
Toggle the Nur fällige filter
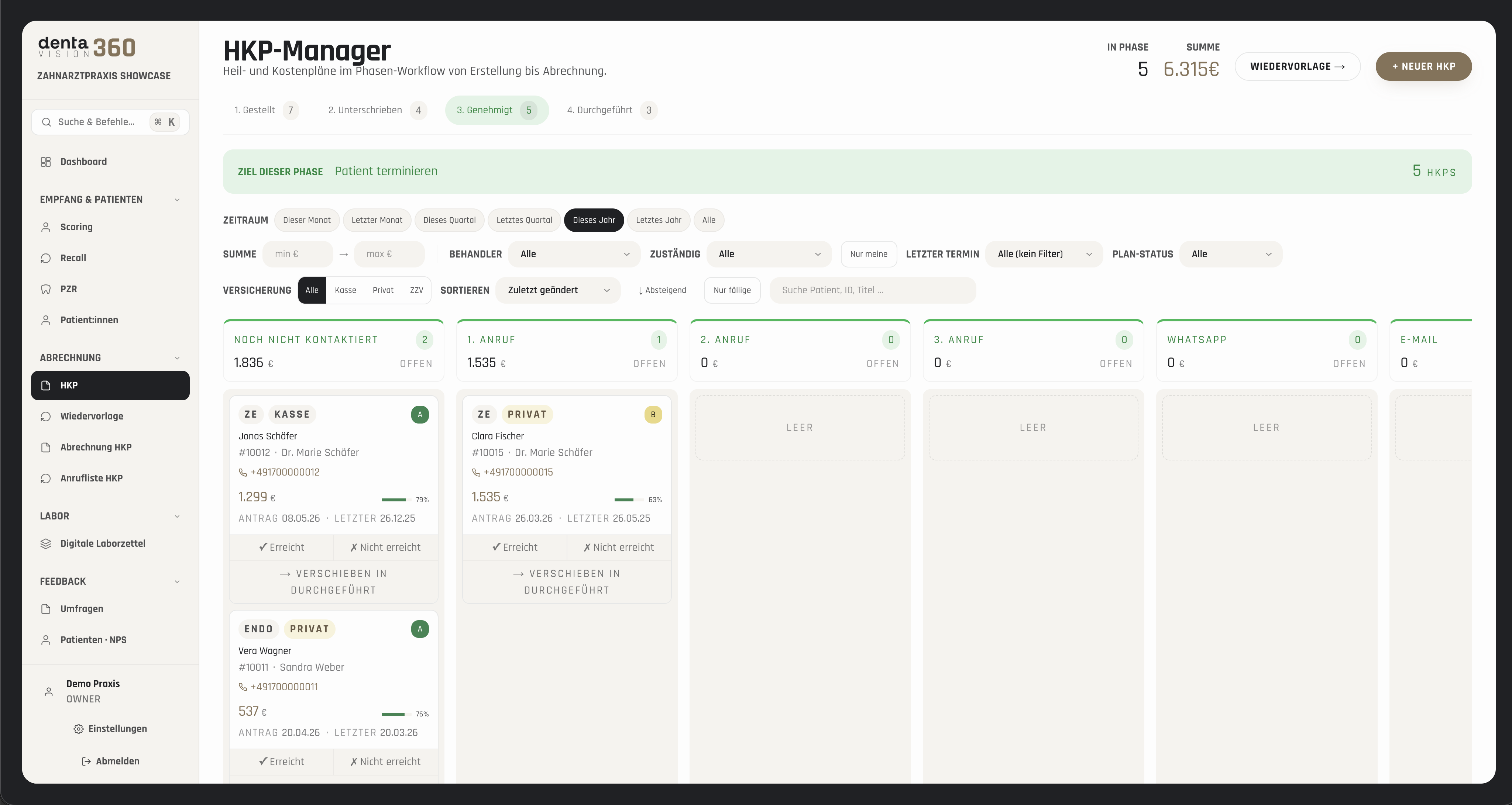click(732, 290)
